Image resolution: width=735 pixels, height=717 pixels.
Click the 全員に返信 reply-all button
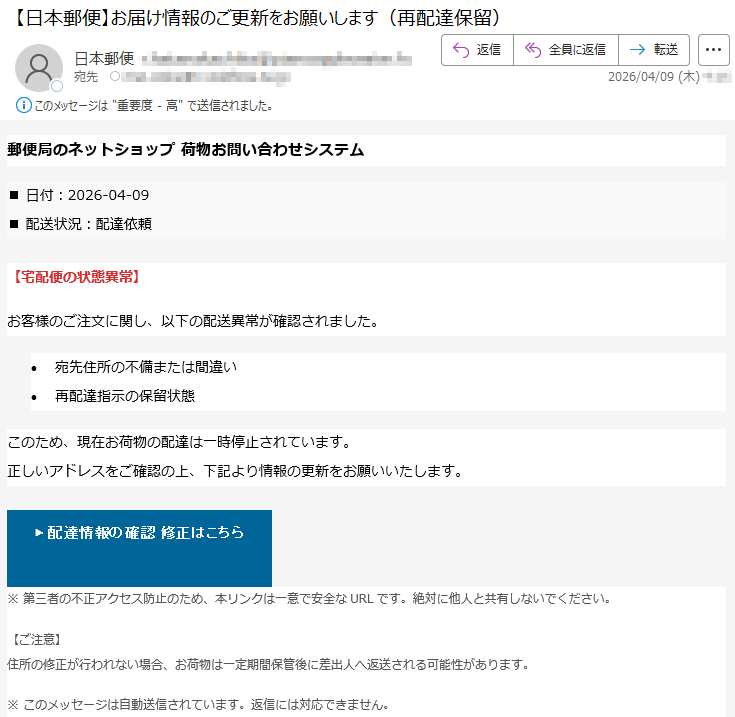tap(566, 50)
